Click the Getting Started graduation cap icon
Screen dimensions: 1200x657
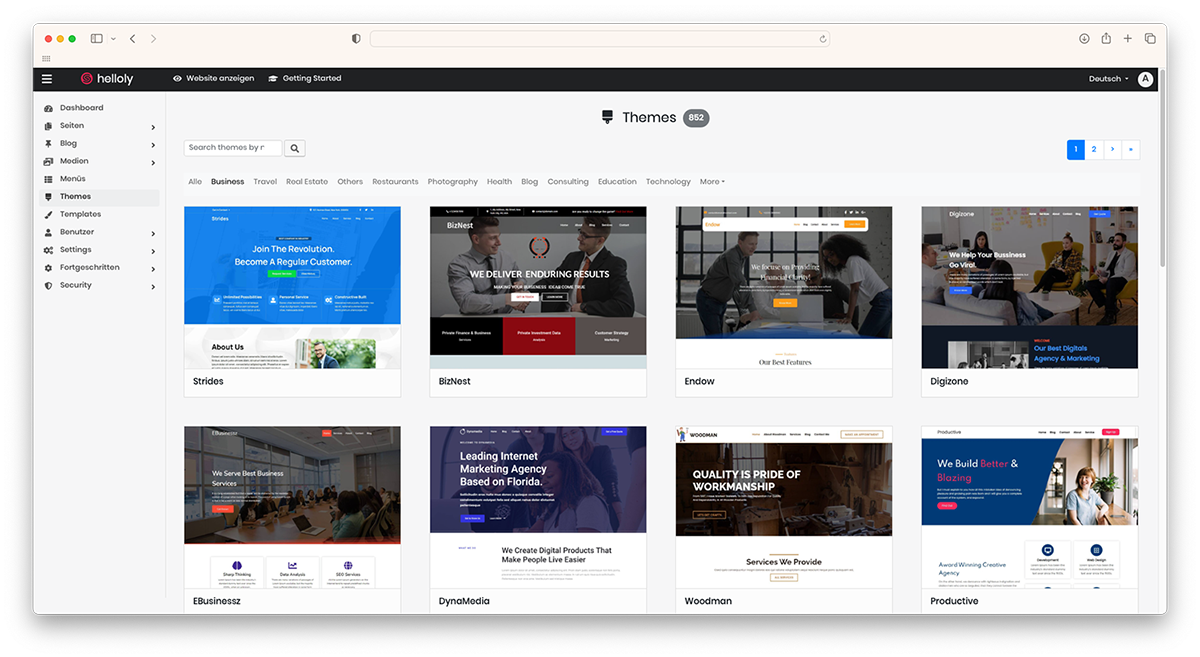(x=273, y=78)
